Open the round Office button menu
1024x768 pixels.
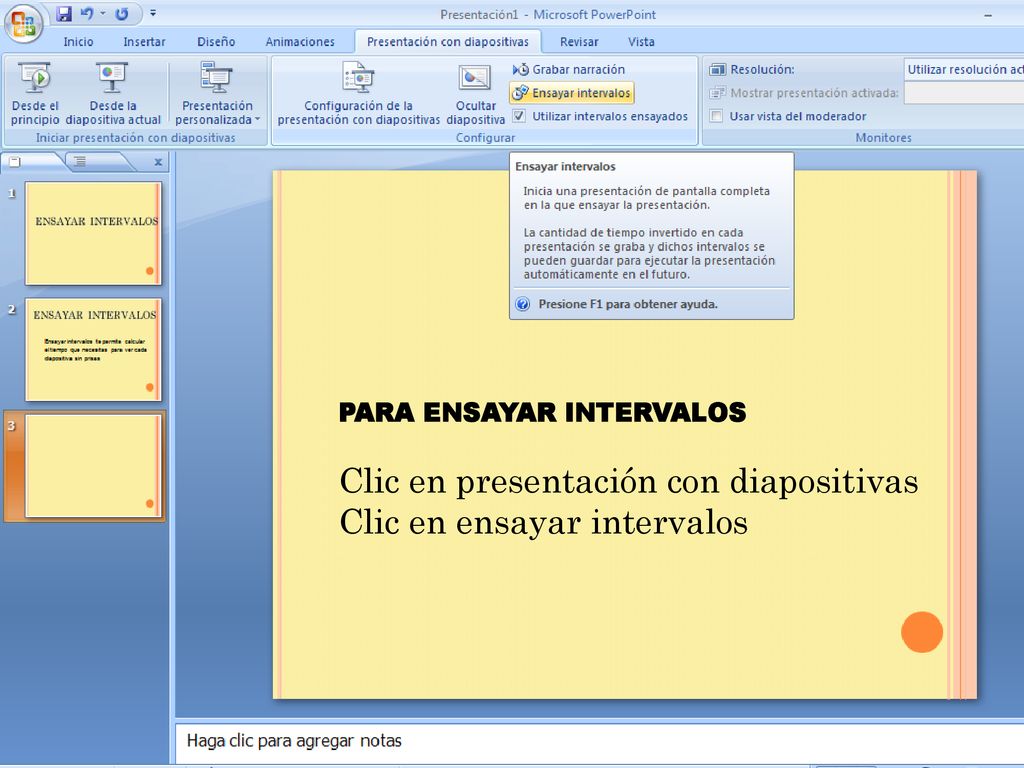click(x=24, y=24)
